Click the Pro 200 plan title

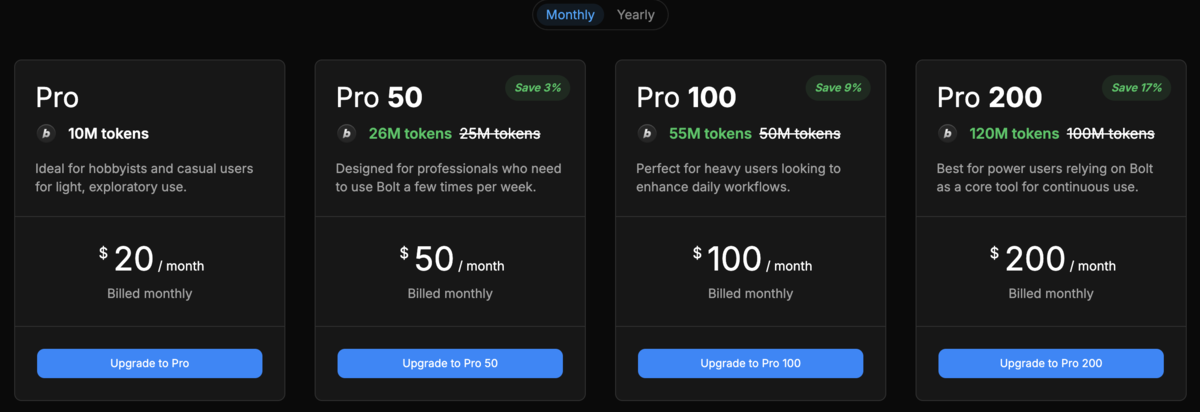click(989, 97)
